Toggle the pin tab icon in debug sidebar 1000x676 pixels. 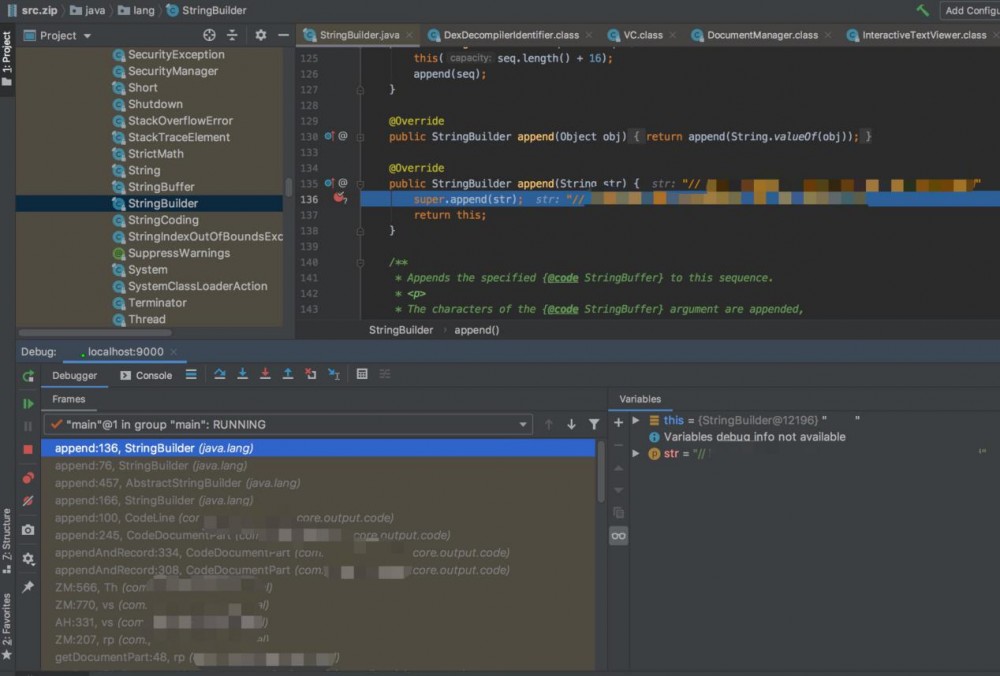28,587
